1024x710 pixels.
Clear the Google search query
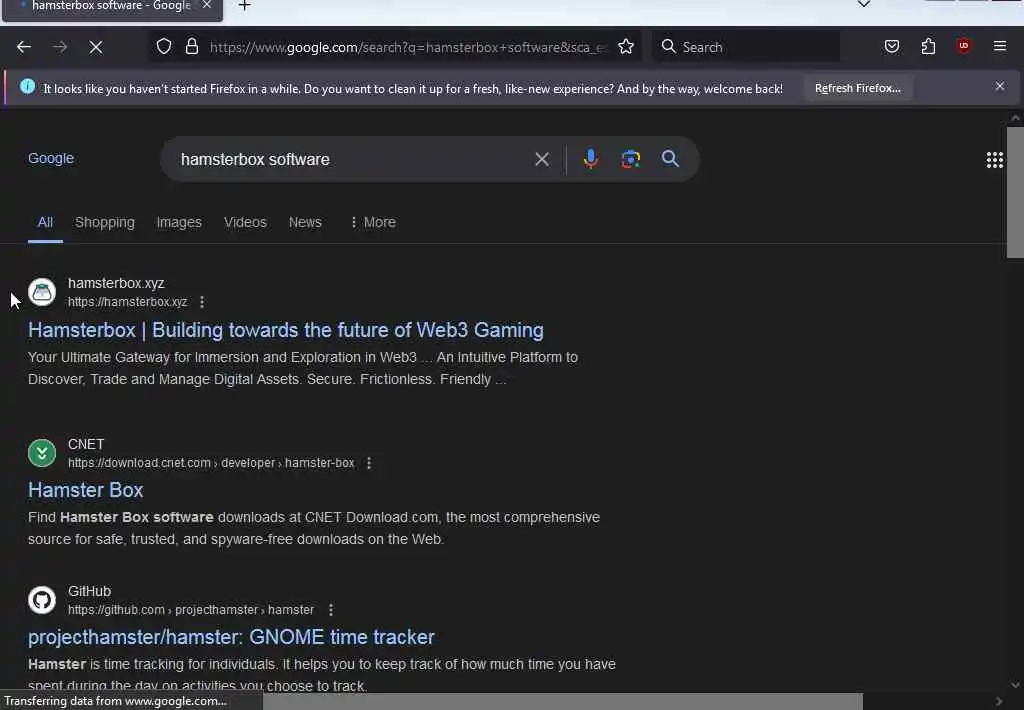[x=541, y=159]
